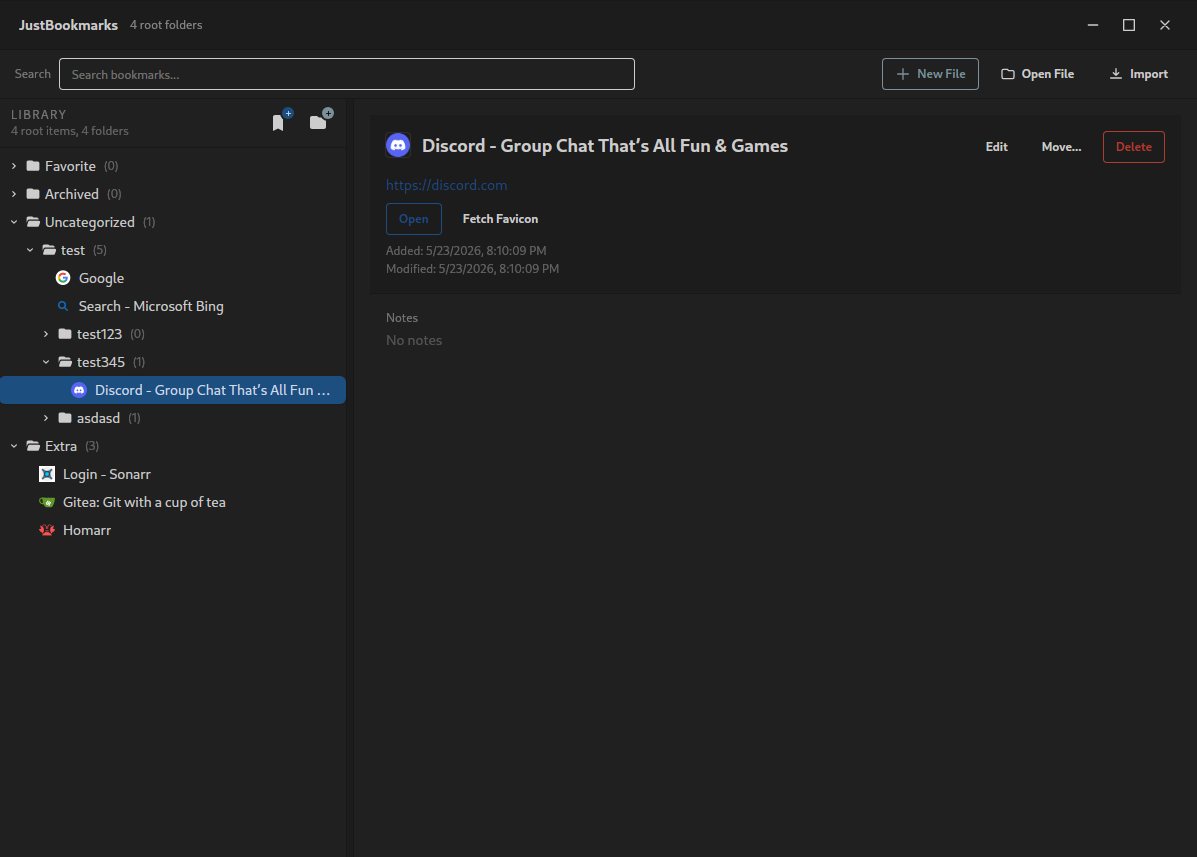Expand the test123 folder chevron

coord(46,333)
